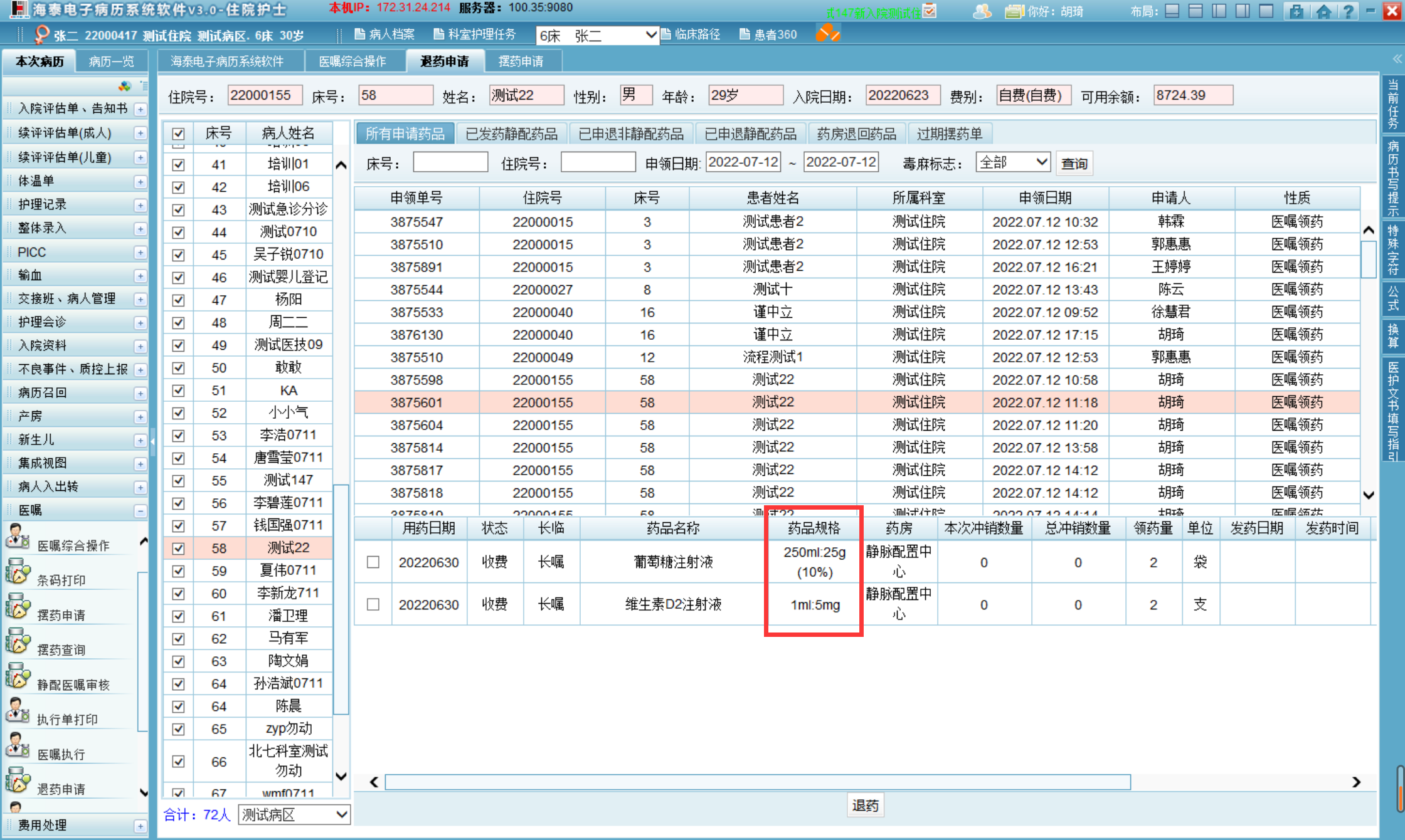Viewport: 1405px width, 840px height.
Task: Switch to the 摆药申请 tab
Action: coord(521,61)
